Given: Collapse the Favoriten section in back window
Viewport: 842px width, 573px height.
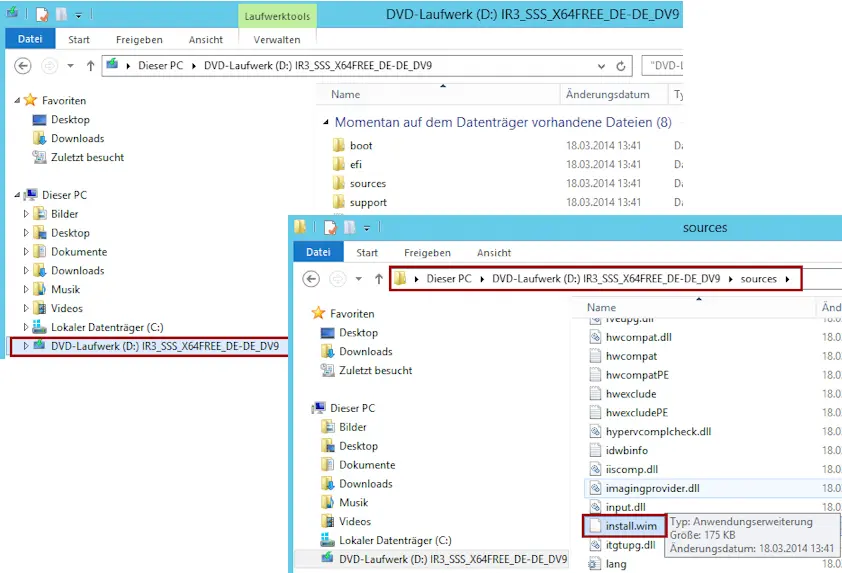Looking at the screenshot, I should (16, 101).
